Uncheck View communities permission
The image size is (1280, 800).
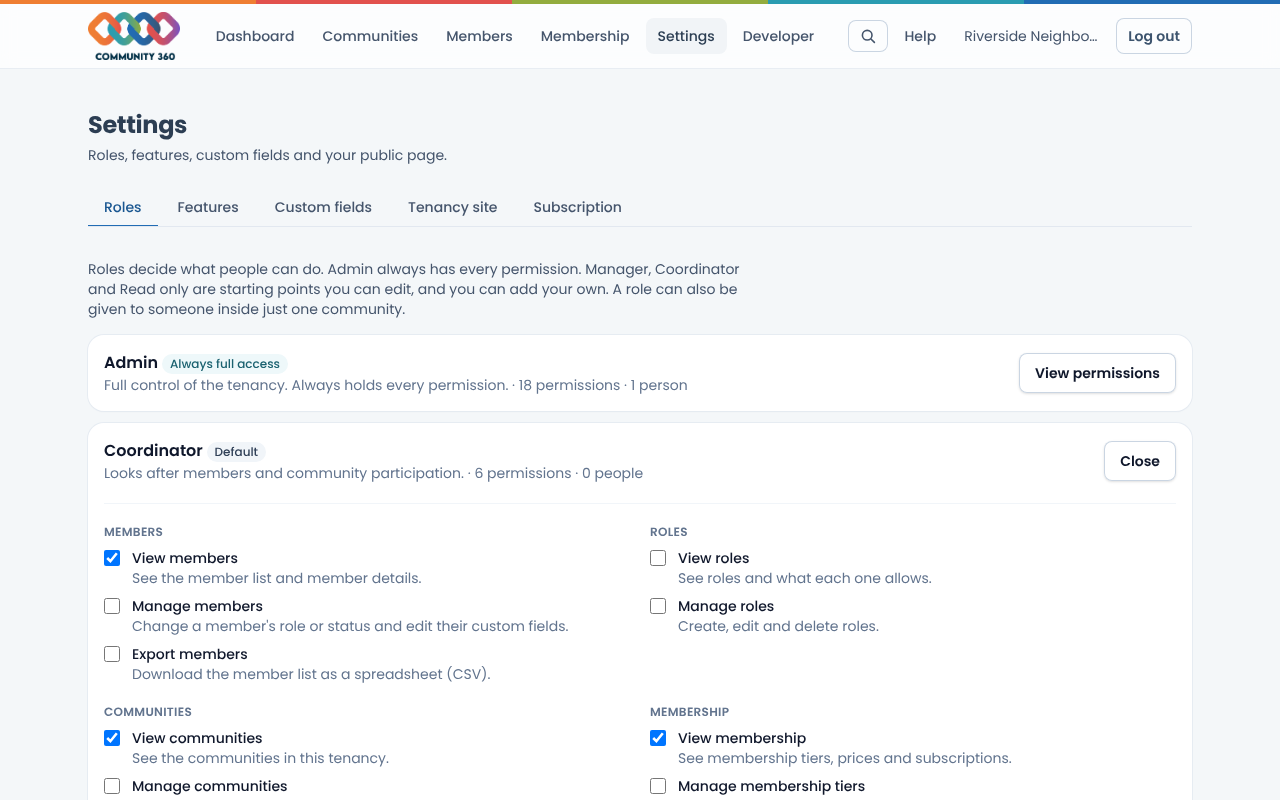click(112, 738)
